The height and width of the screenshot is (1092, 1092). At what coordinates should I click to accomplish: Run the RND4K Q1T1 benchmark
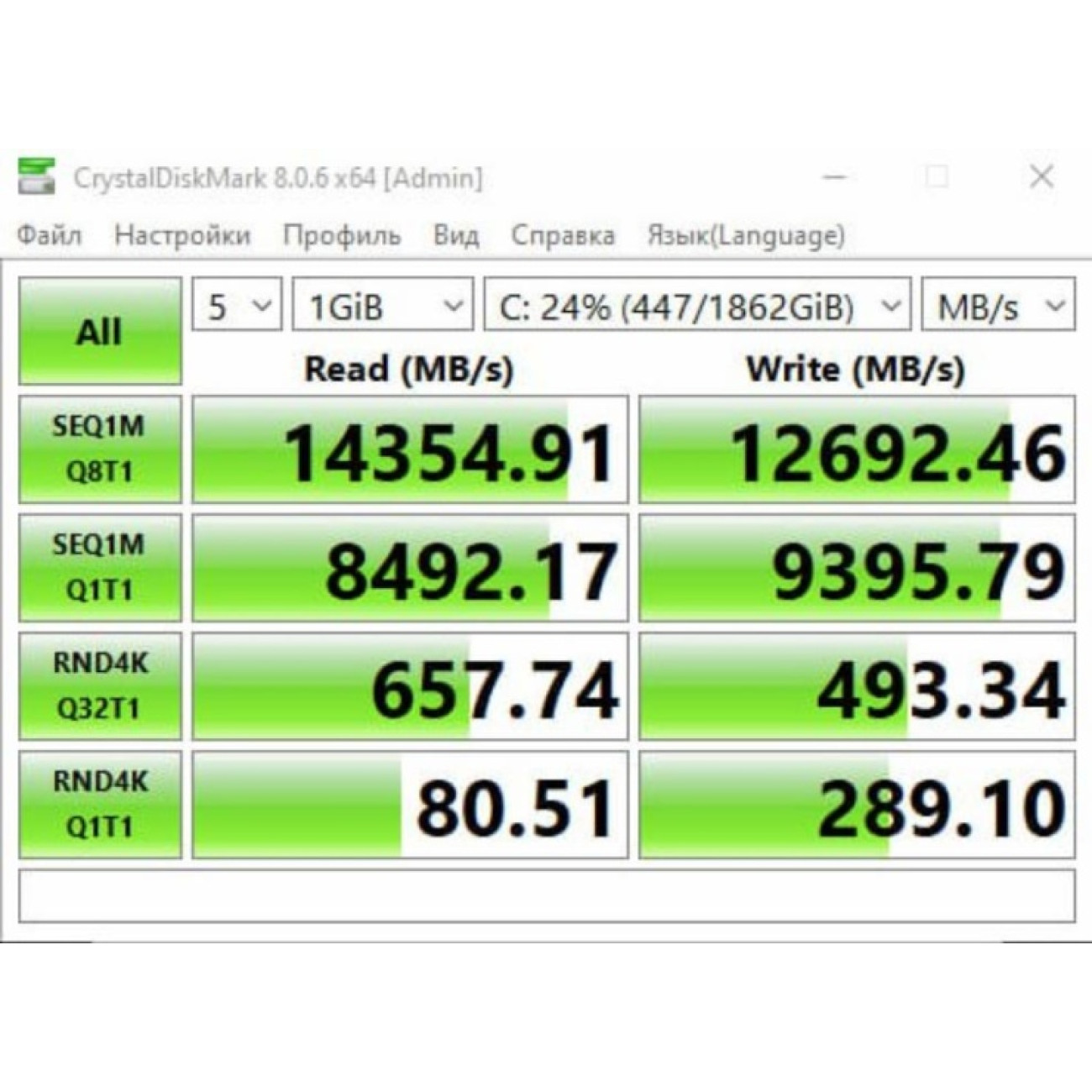(100, 805)
